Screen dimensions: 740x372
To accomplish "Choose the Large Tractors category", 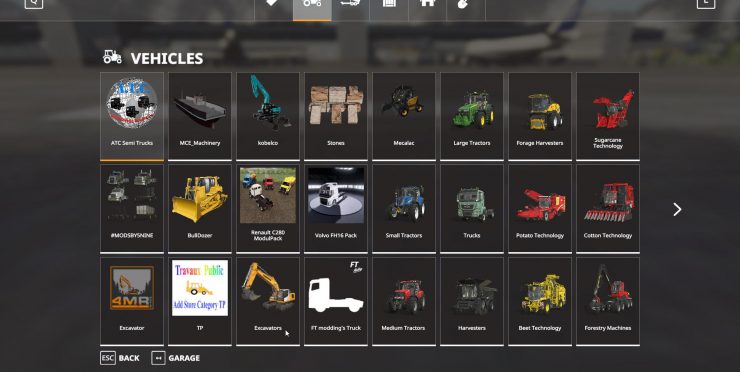I will [471, 116].
